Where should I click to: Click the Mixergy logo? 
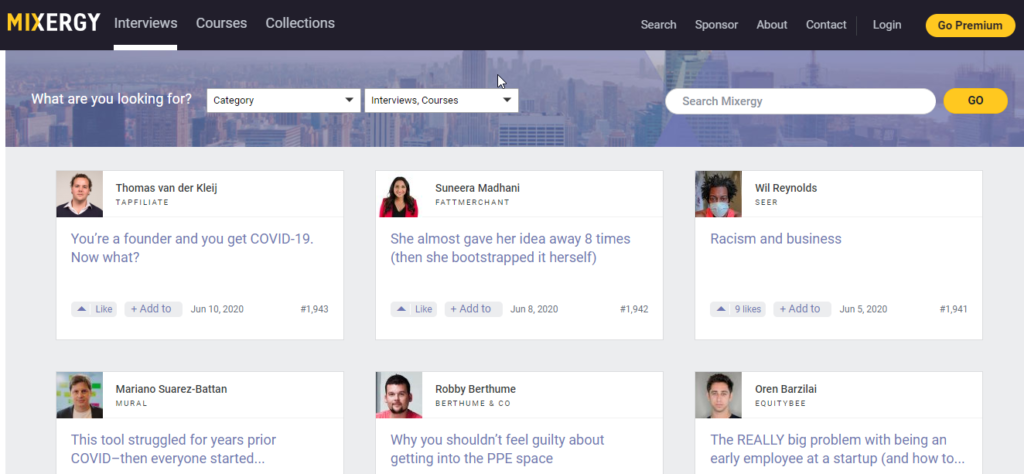tap(54, 23)
